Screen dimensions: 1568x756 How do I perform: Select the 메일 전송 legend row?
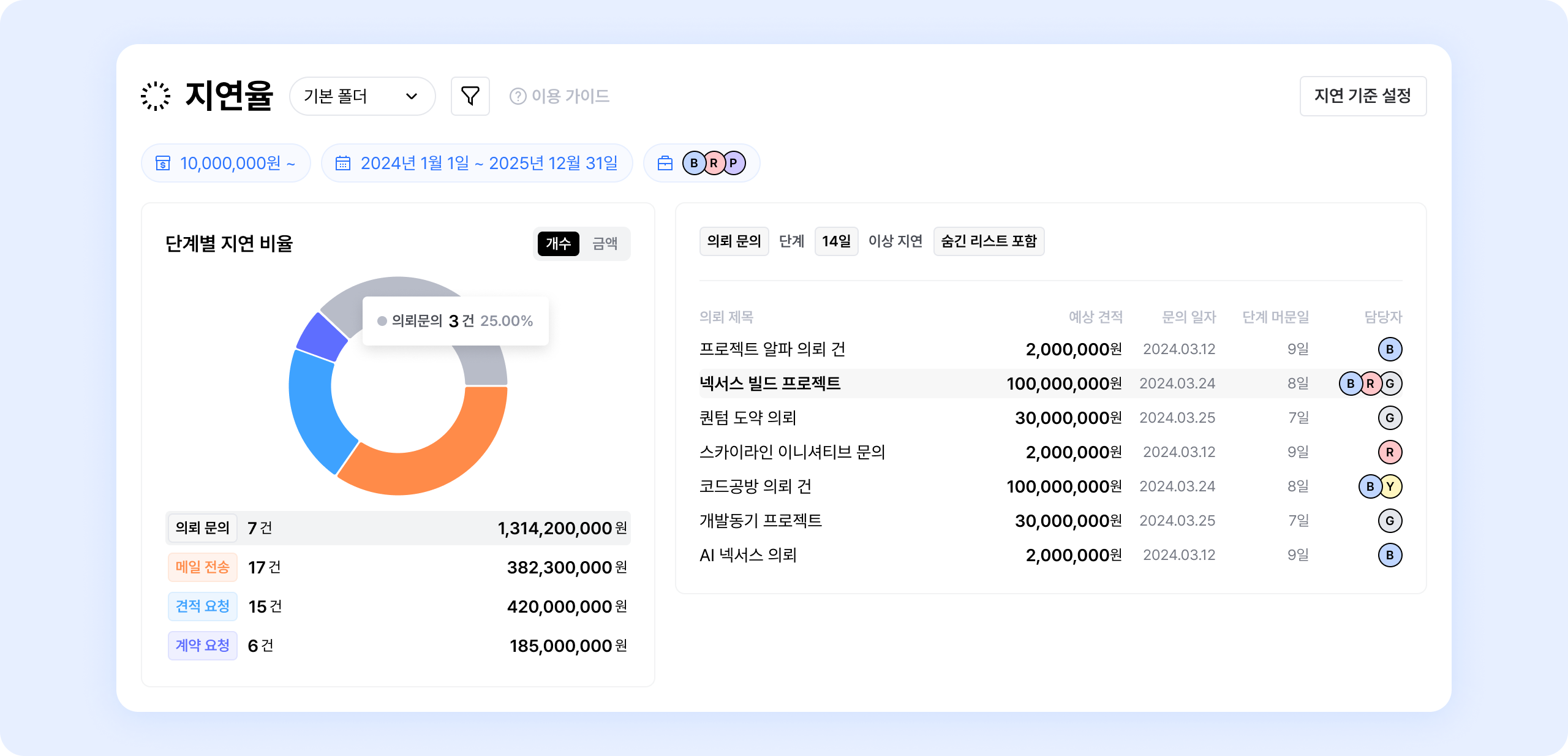click(398, 567)
